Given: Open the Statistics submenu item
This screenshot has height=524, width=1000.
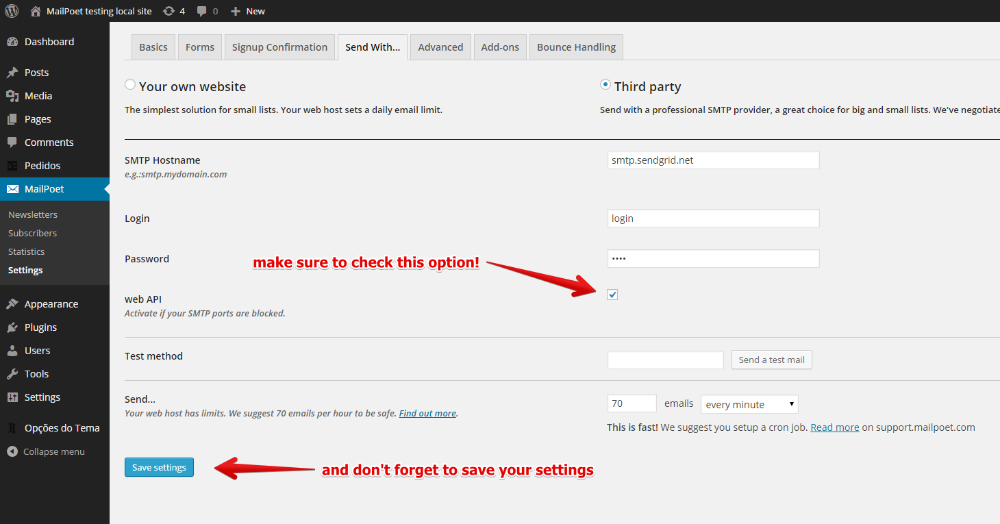Looking at the screenshot, I should click(26, 252).
